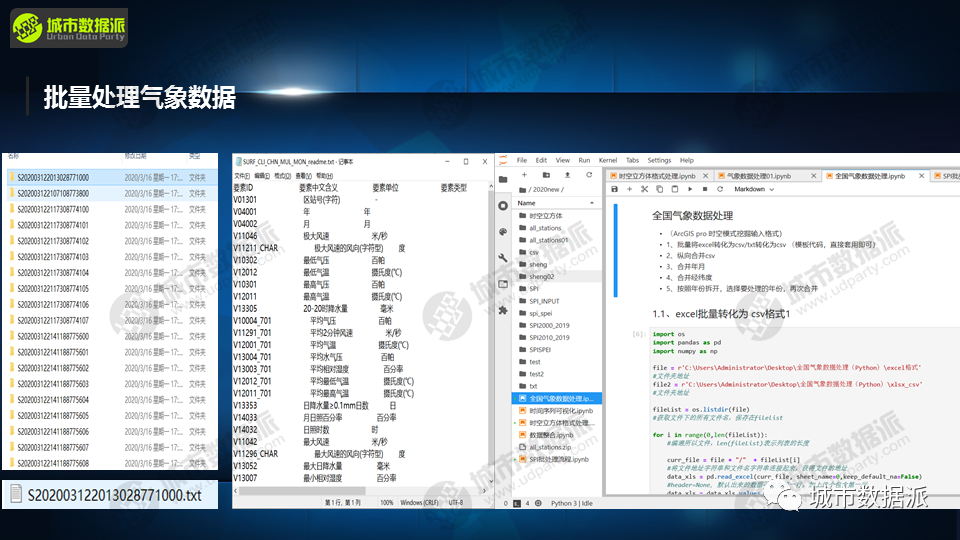Open the sheng02 folder
This screenshot has height=540, width=960.
[557, 277]
